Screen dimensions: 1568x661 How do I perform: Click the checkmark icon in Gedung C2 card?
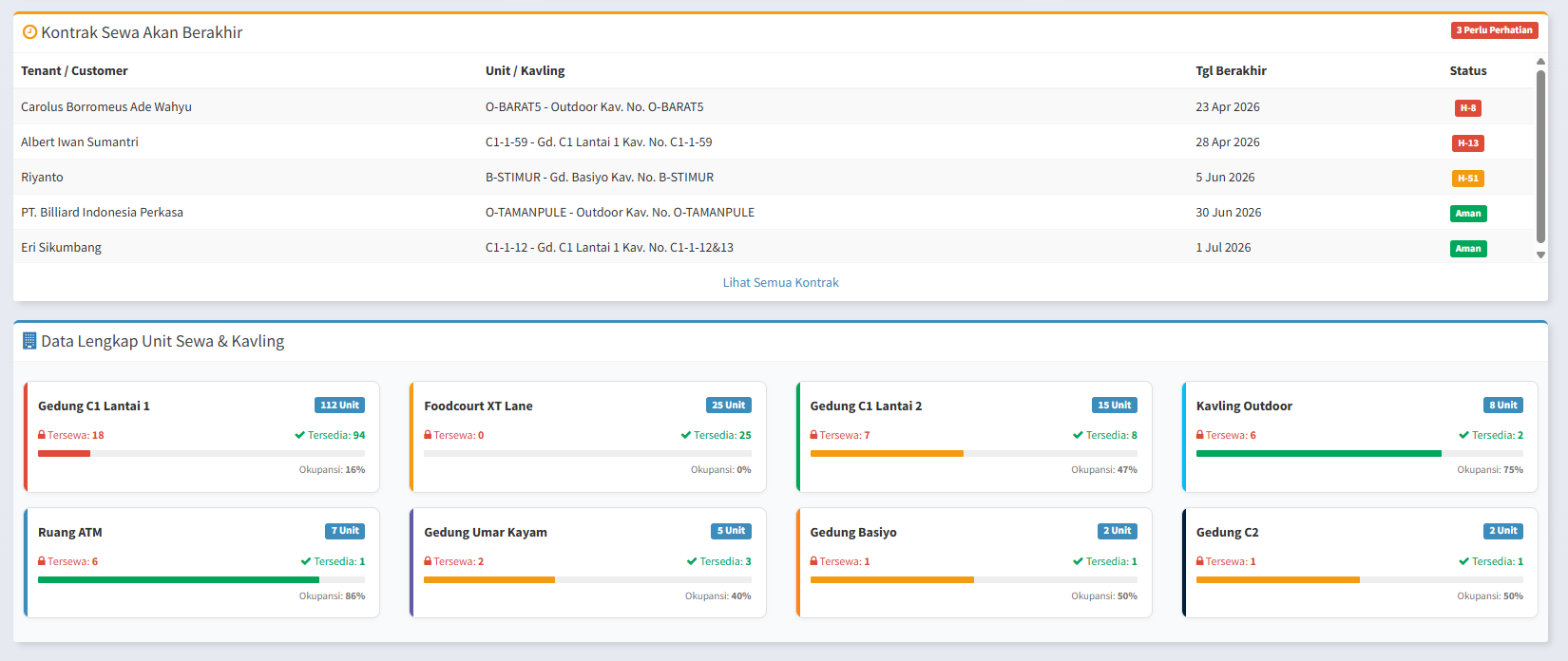point(1463,561)
